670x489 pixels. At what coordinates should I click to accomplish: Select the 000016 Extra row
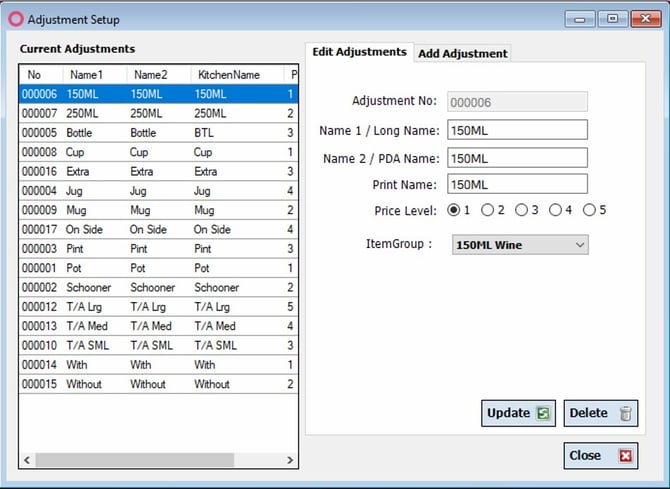pyautogui.click(x=158, y=171)
